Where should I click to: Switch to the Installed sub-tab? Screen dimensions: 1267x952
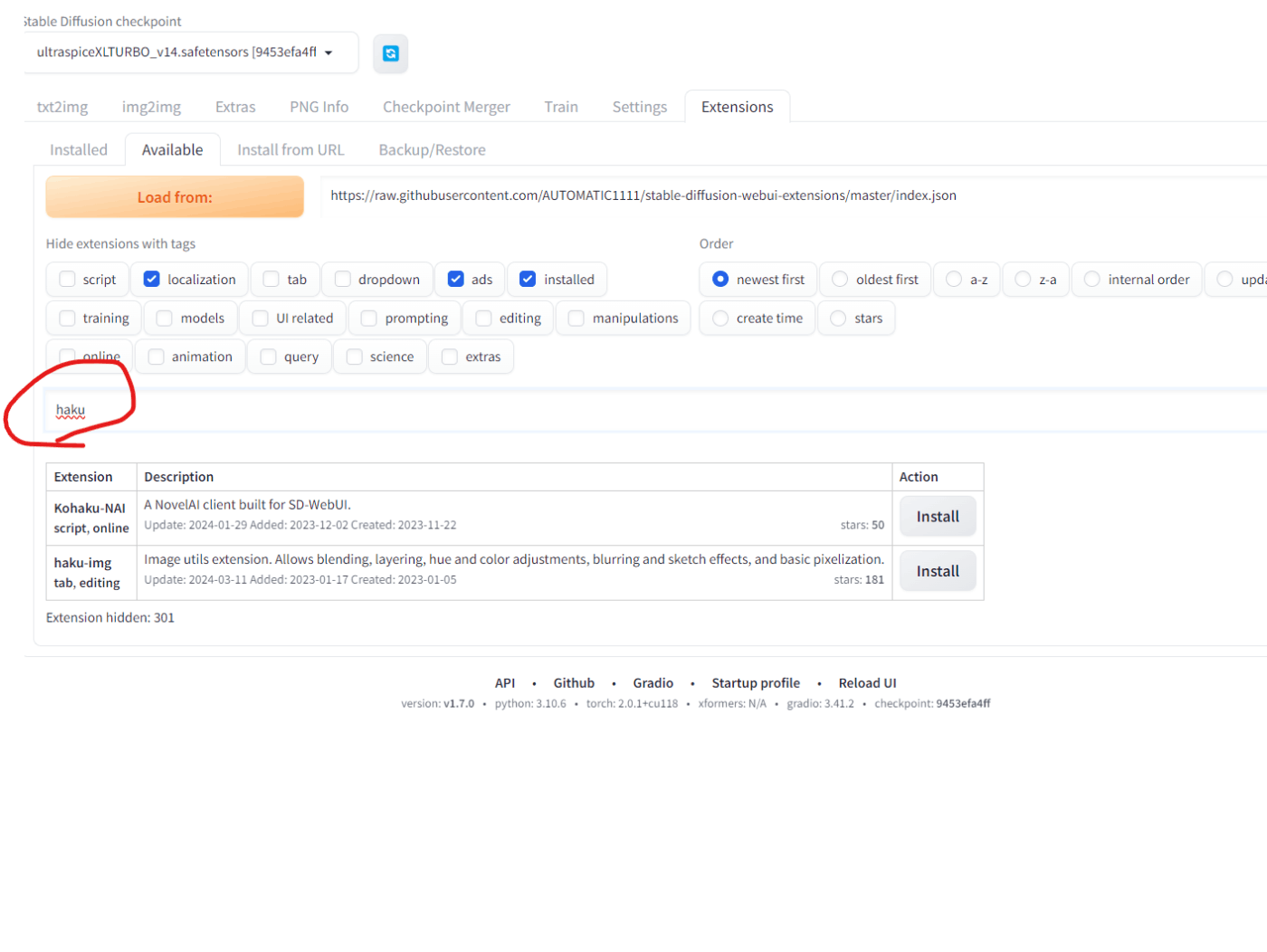pyautogui.click(x=79, y=150)
